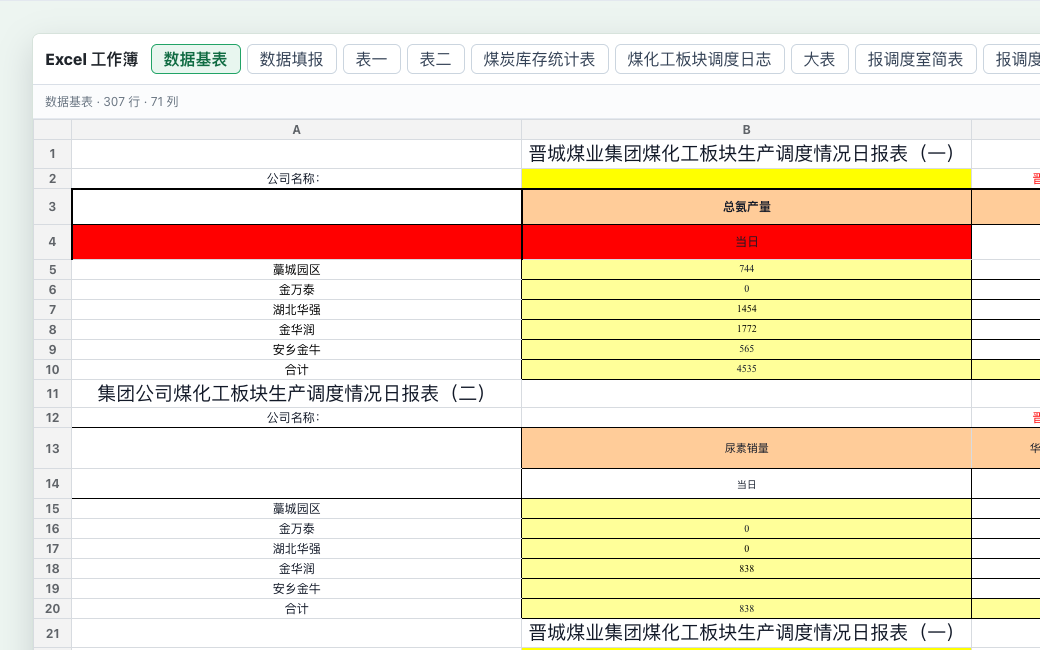Click the value 565 cell
Image resolution: width=1040 pixels, height=650 pixels.
746,349
